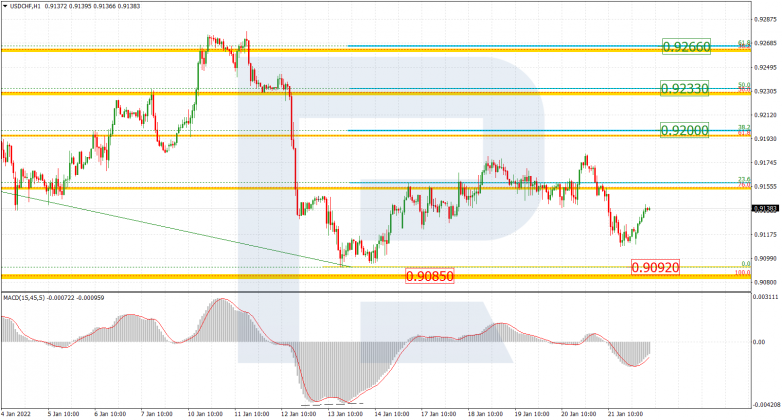Viewport: 782px width, 420px height.
Task: Select the current price marker 0.91383
Action: click(x=765, y=209)
